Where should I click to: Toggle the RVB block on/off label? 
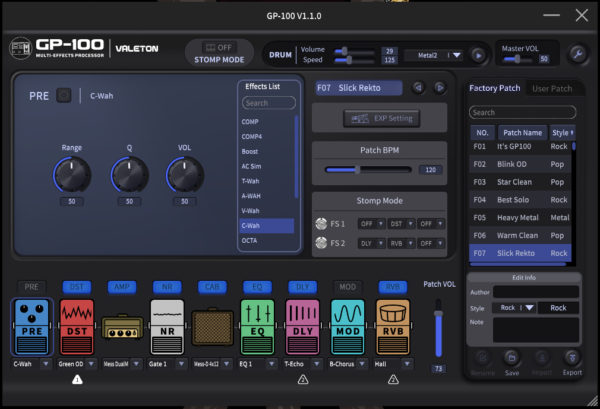pos(393,287)
